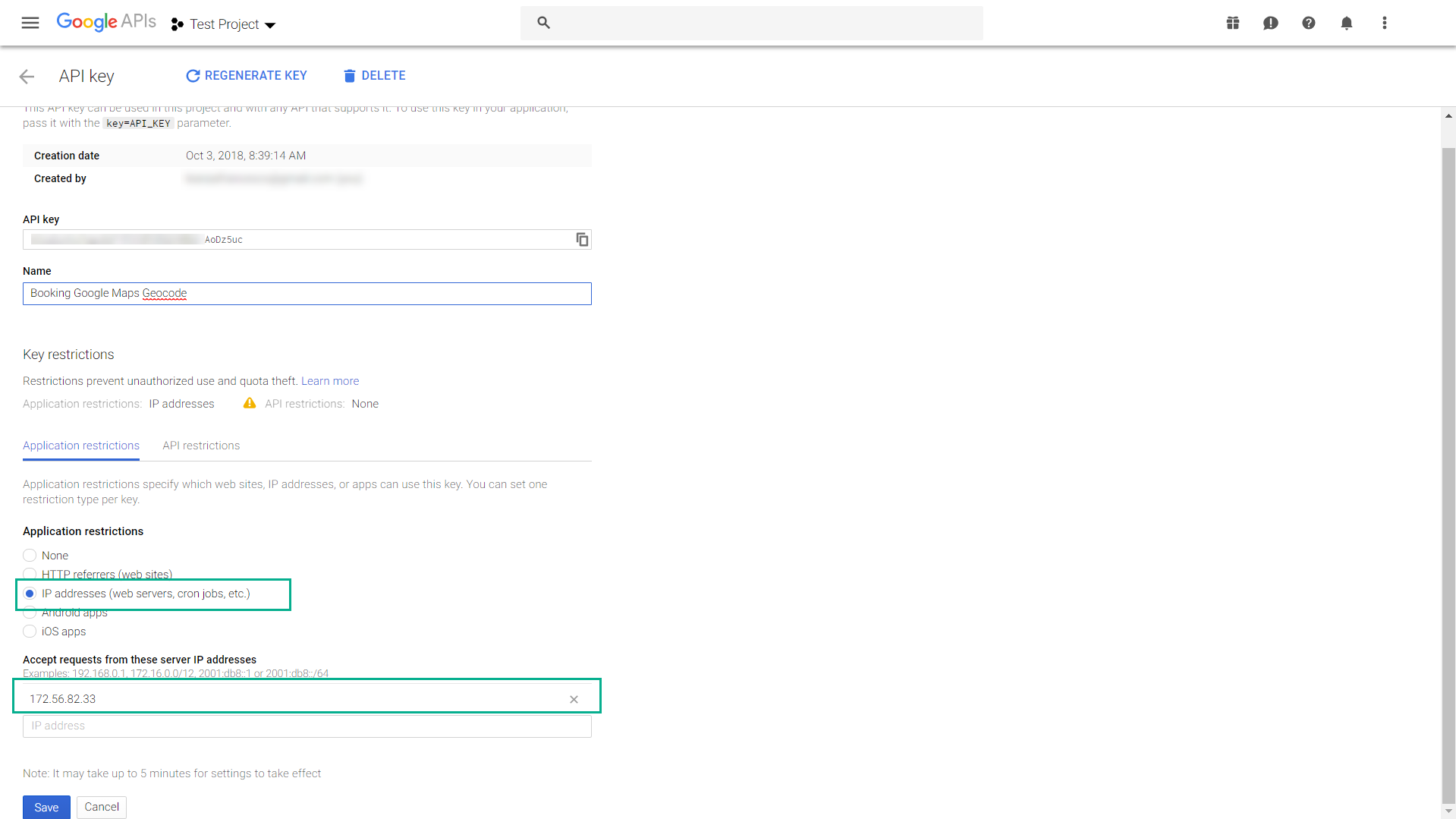The width and height of the screenshot is (1456, 819).
Task: Click the IP addresses summary value
Action: (x=181, y=404)
